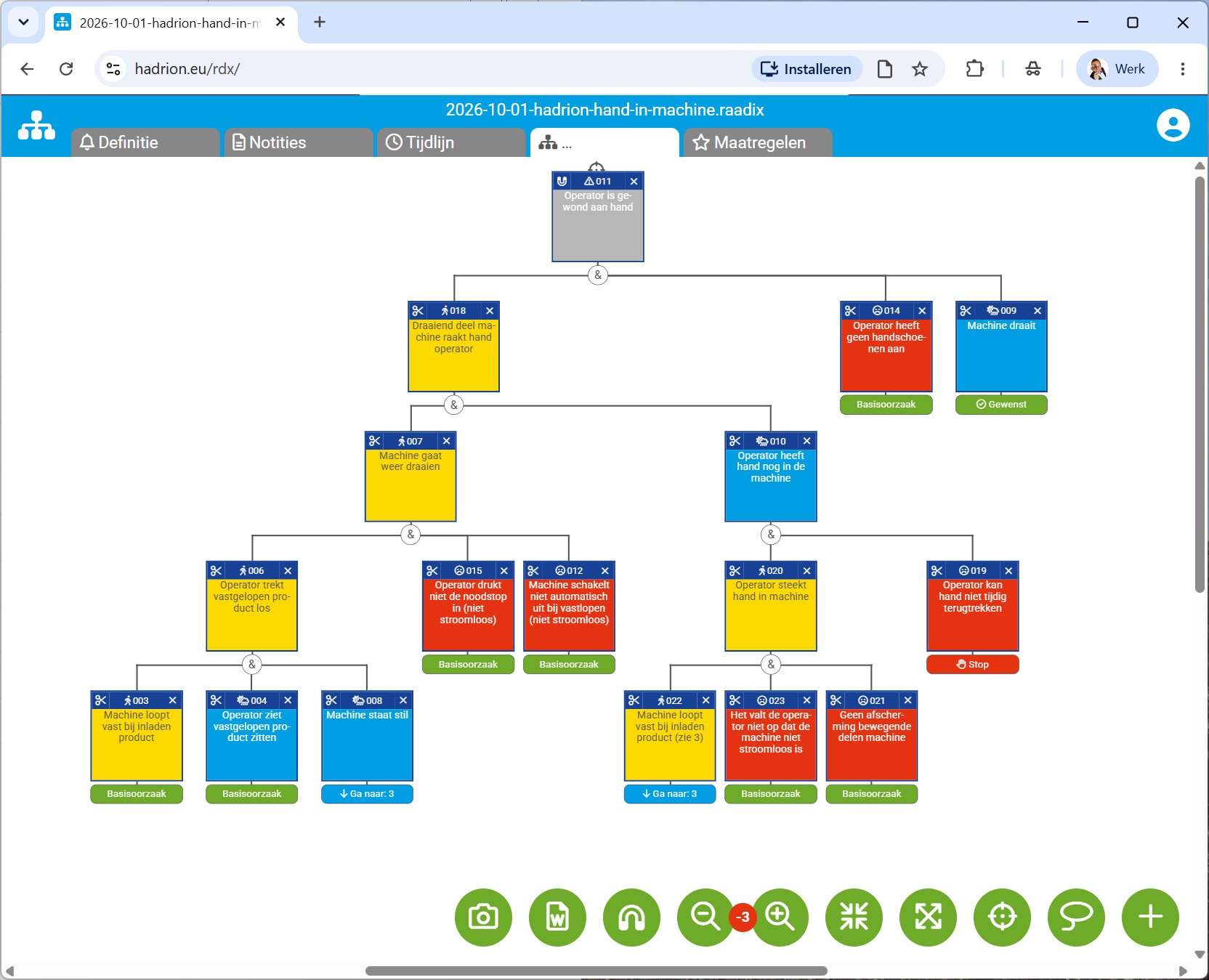Go to the Maatregelen tab
Viewport: 1209px width, 980px height.
pos(758,142)
